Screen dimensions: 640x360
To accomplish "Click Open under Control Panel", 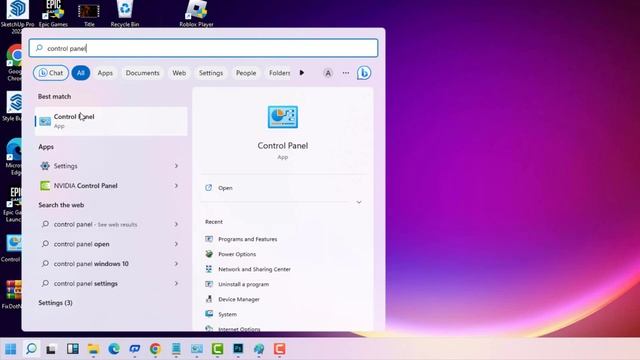I will pyautogui.click(x=225, y=188).
